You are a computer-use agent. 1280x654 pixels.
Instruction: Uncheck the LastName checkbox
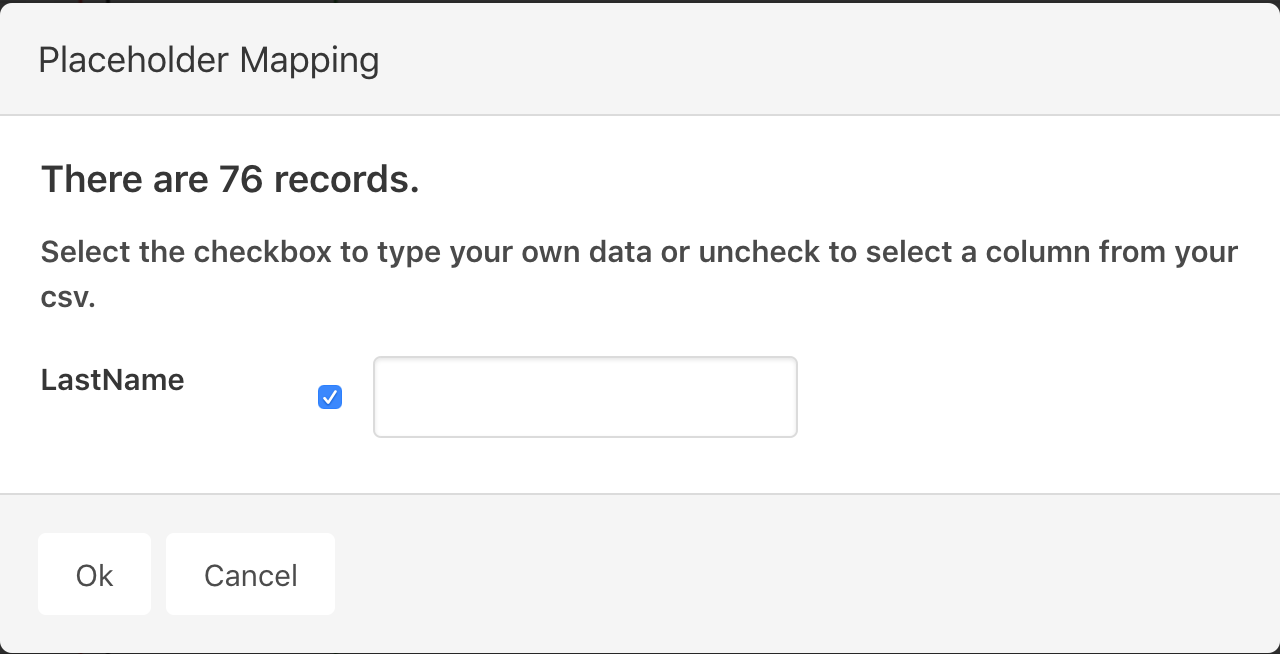point(330,397)
